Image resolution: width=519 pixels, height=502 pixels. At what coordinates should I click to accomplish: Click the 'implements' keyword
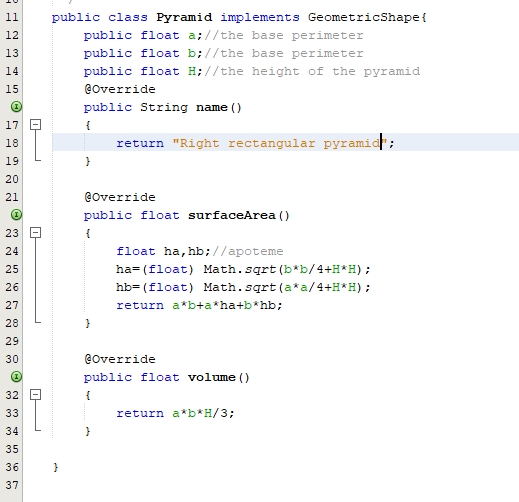coord(260,17)
